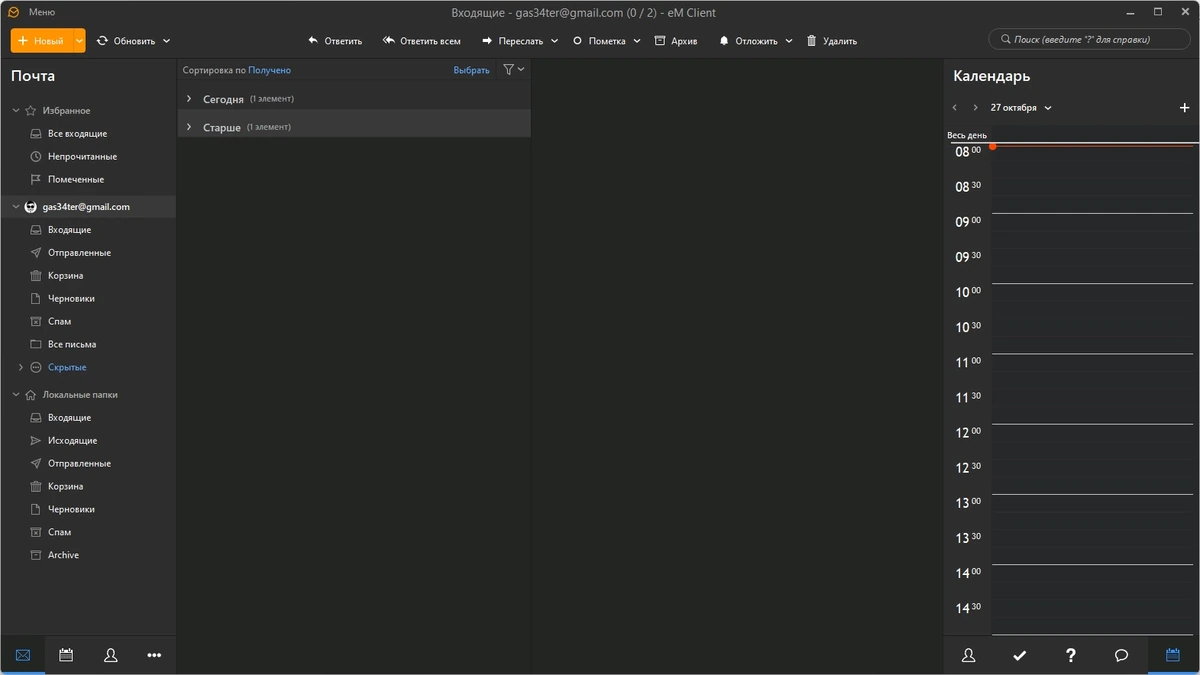Select the Непрочитанные folder

pos(82,157)
